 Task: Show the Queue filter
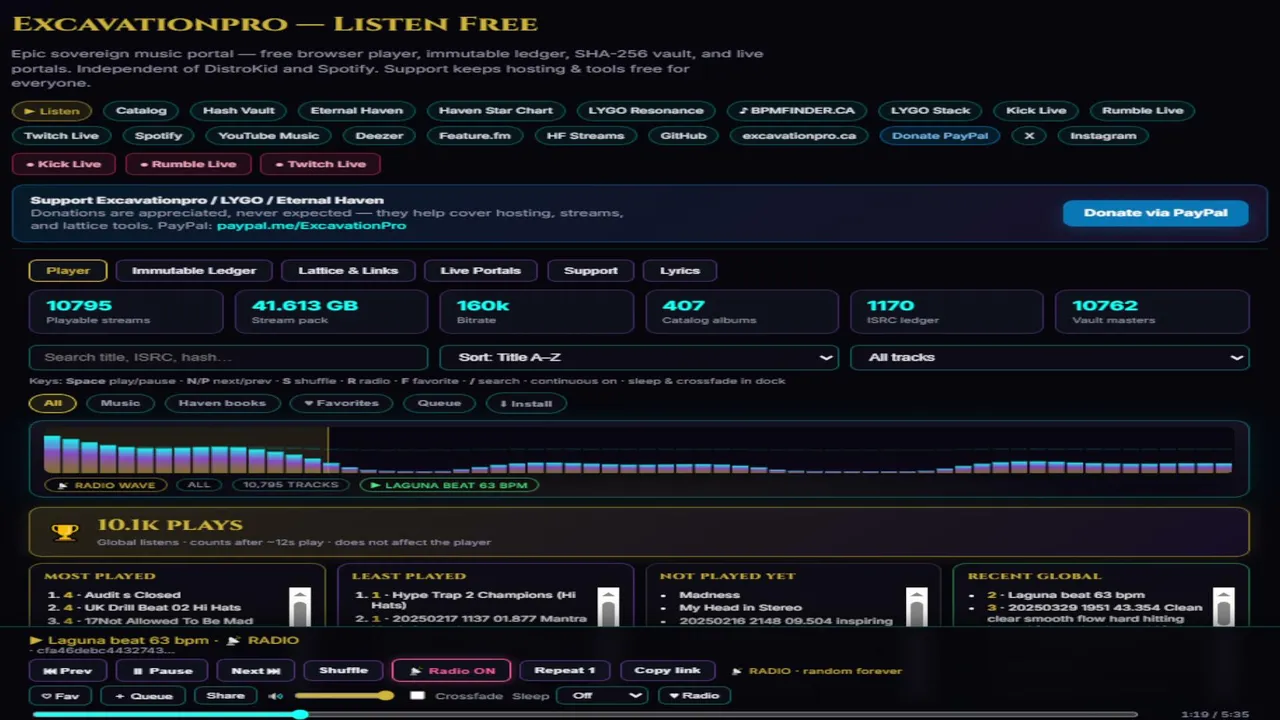(x=439, y=403)
